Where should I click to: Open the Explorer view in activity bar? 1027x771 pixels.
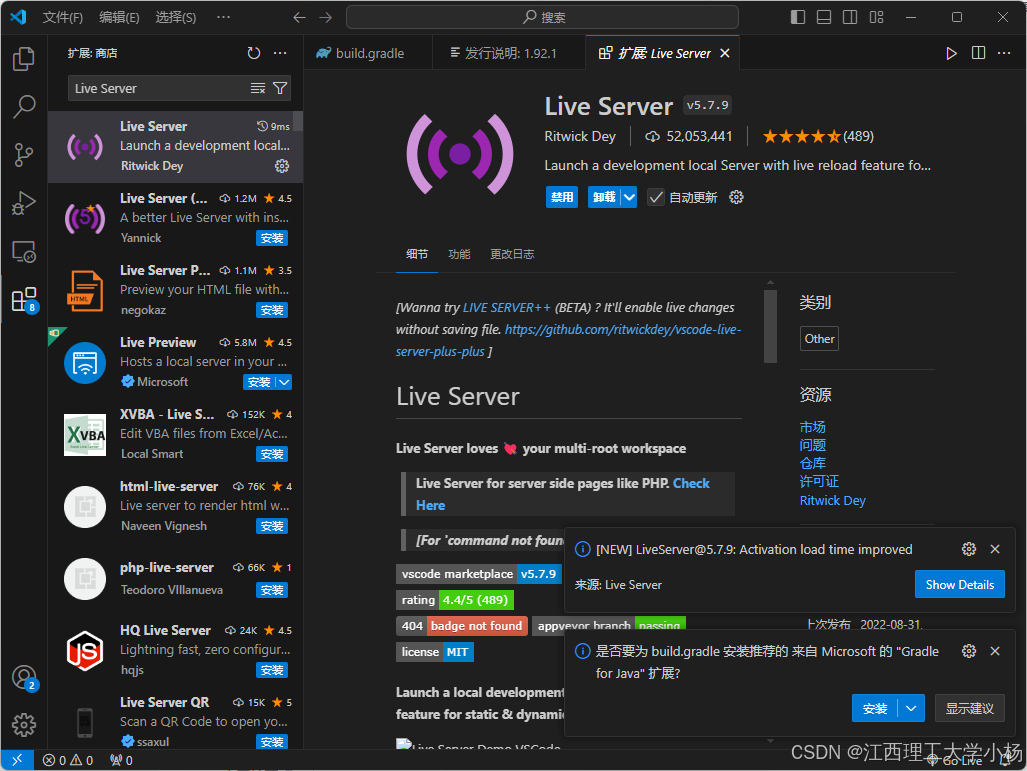point(24,59)
